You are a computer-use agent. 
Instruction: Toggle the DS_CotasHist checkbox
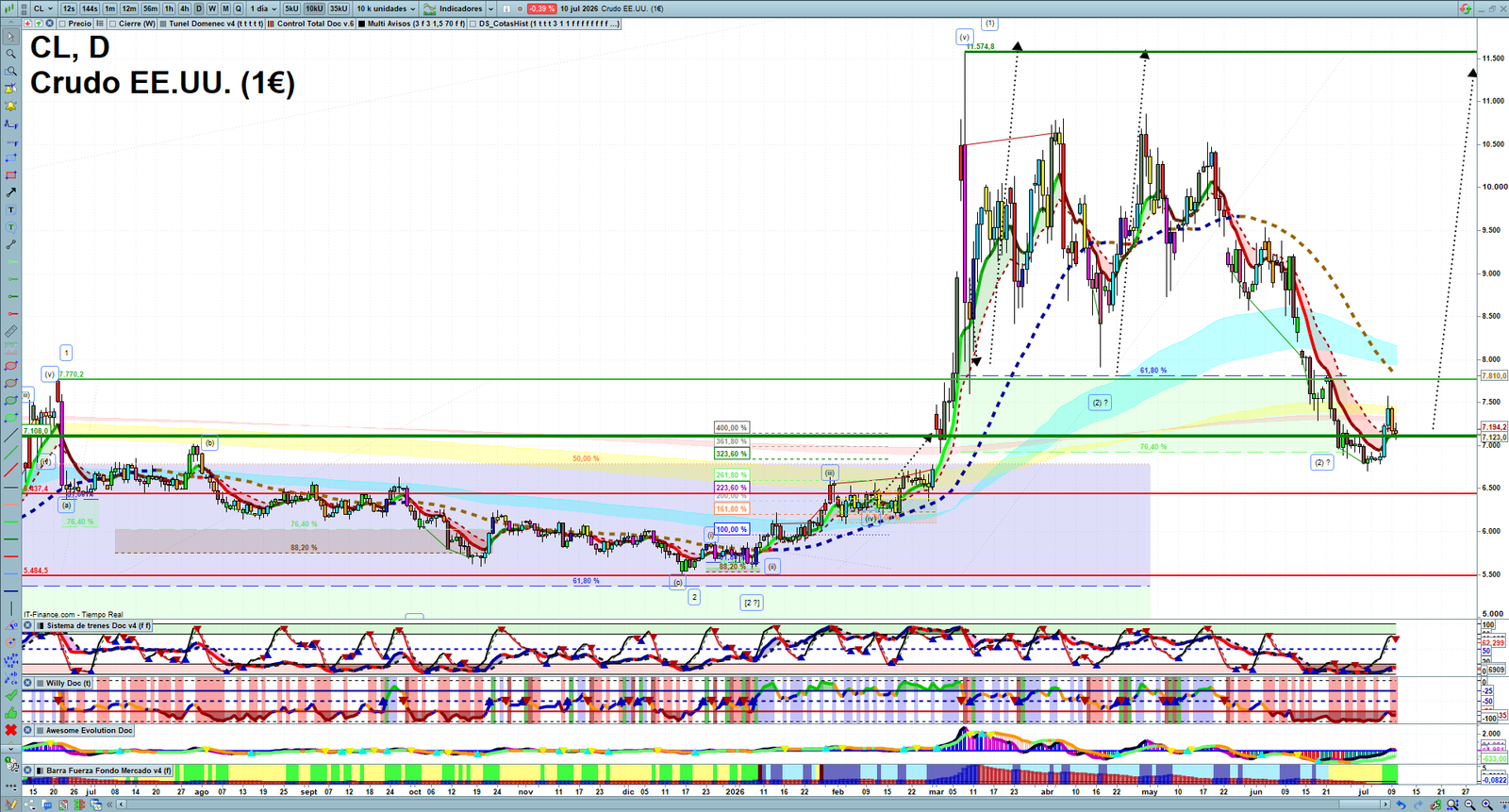coord(473,24)
